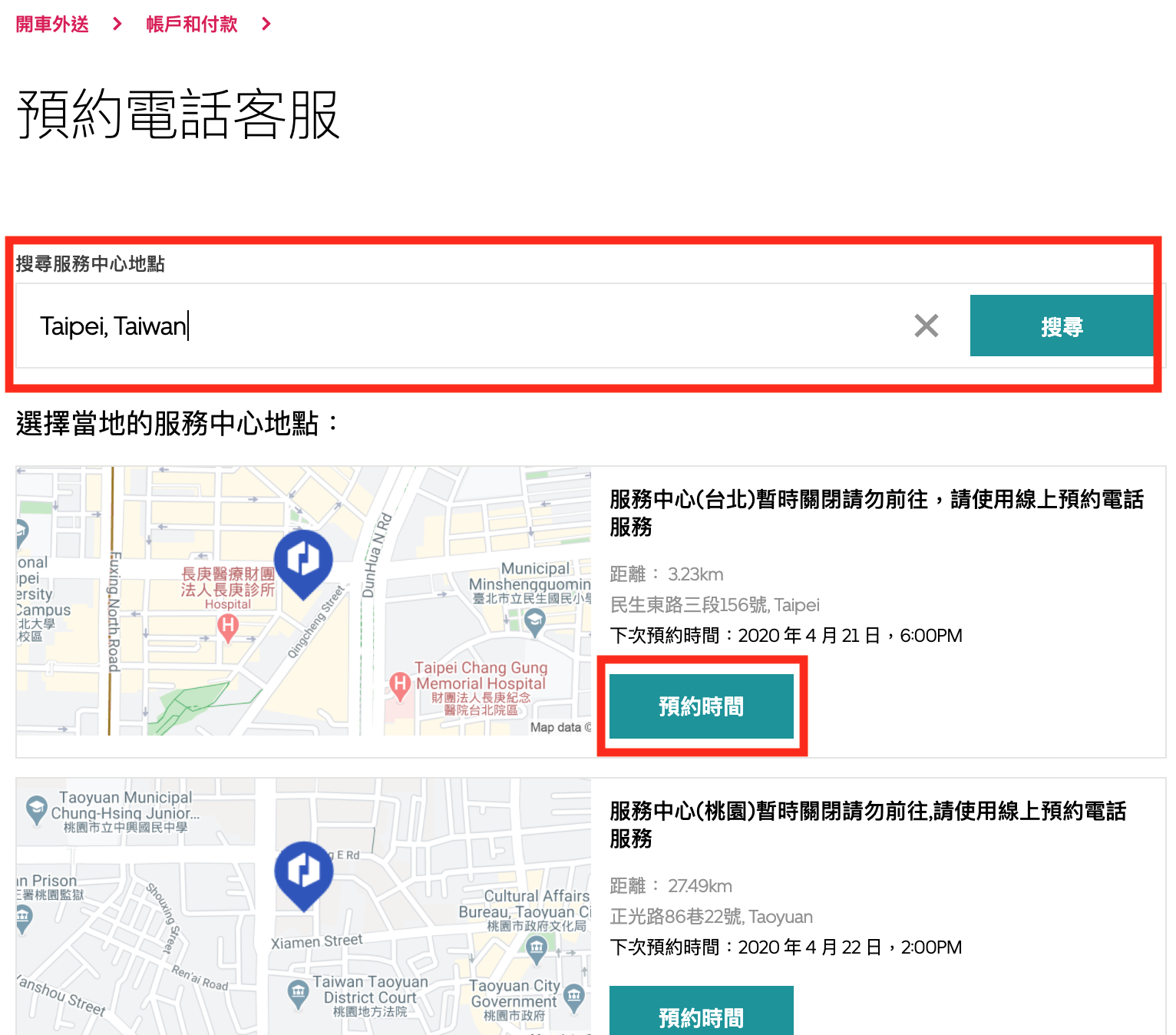Clear the search field with the X icon
The width and height of the screenshot is (1176, 1035).
coord(926,326)
